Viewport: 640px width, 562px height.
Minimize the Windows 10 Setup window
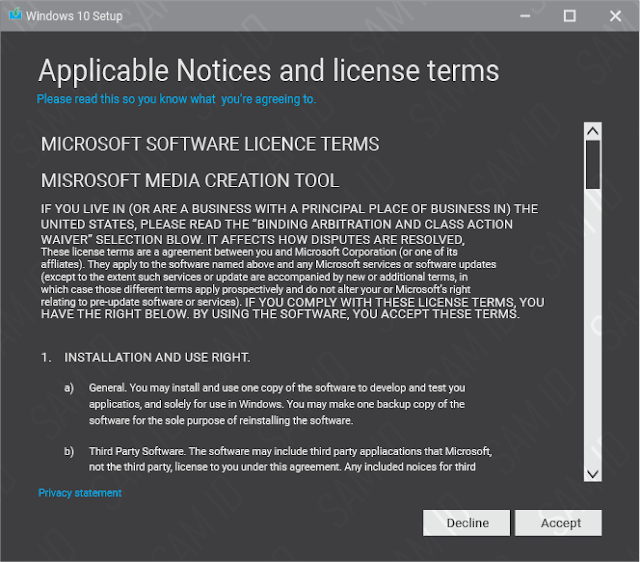[525, 16]
